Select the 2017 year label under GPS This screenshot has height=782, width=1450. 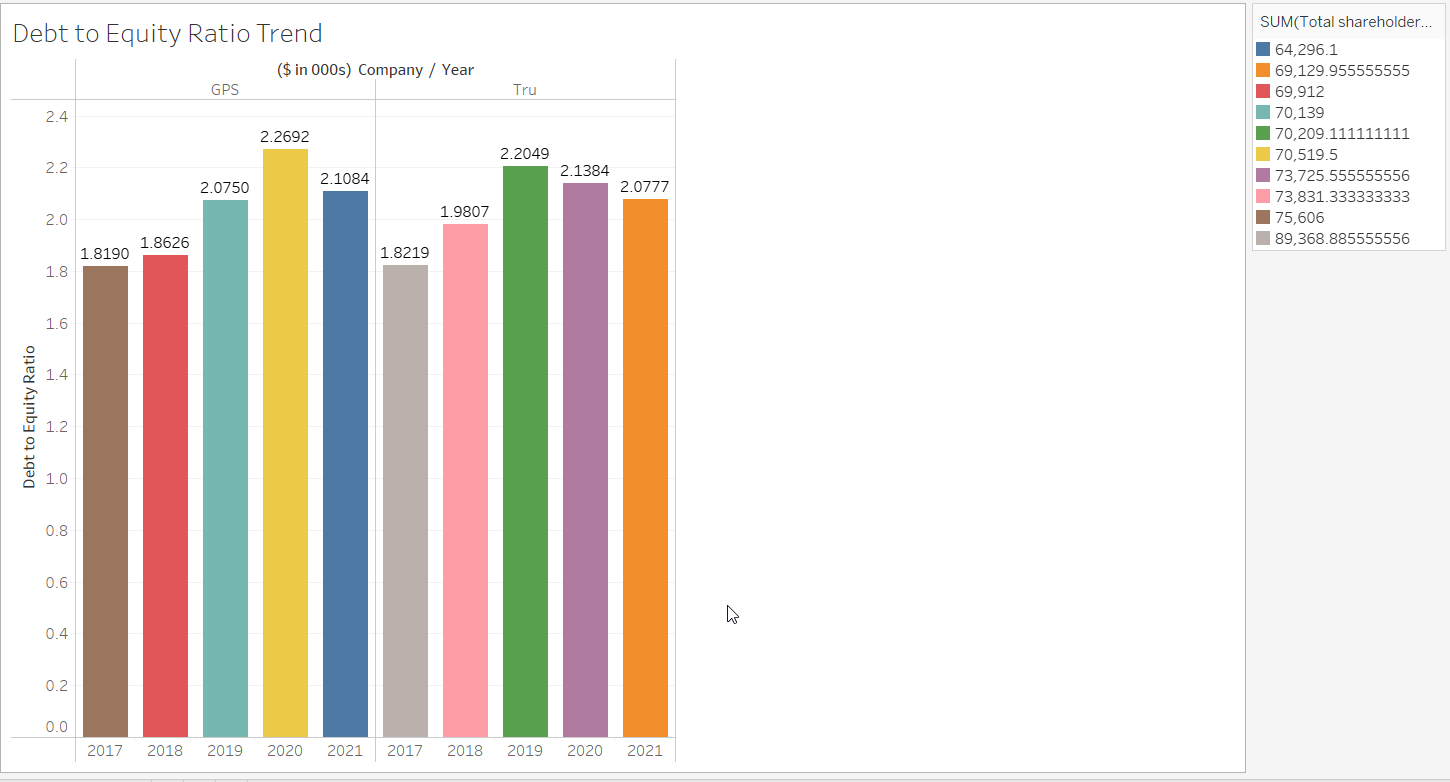pyautogui.click(x=105, y=749)
